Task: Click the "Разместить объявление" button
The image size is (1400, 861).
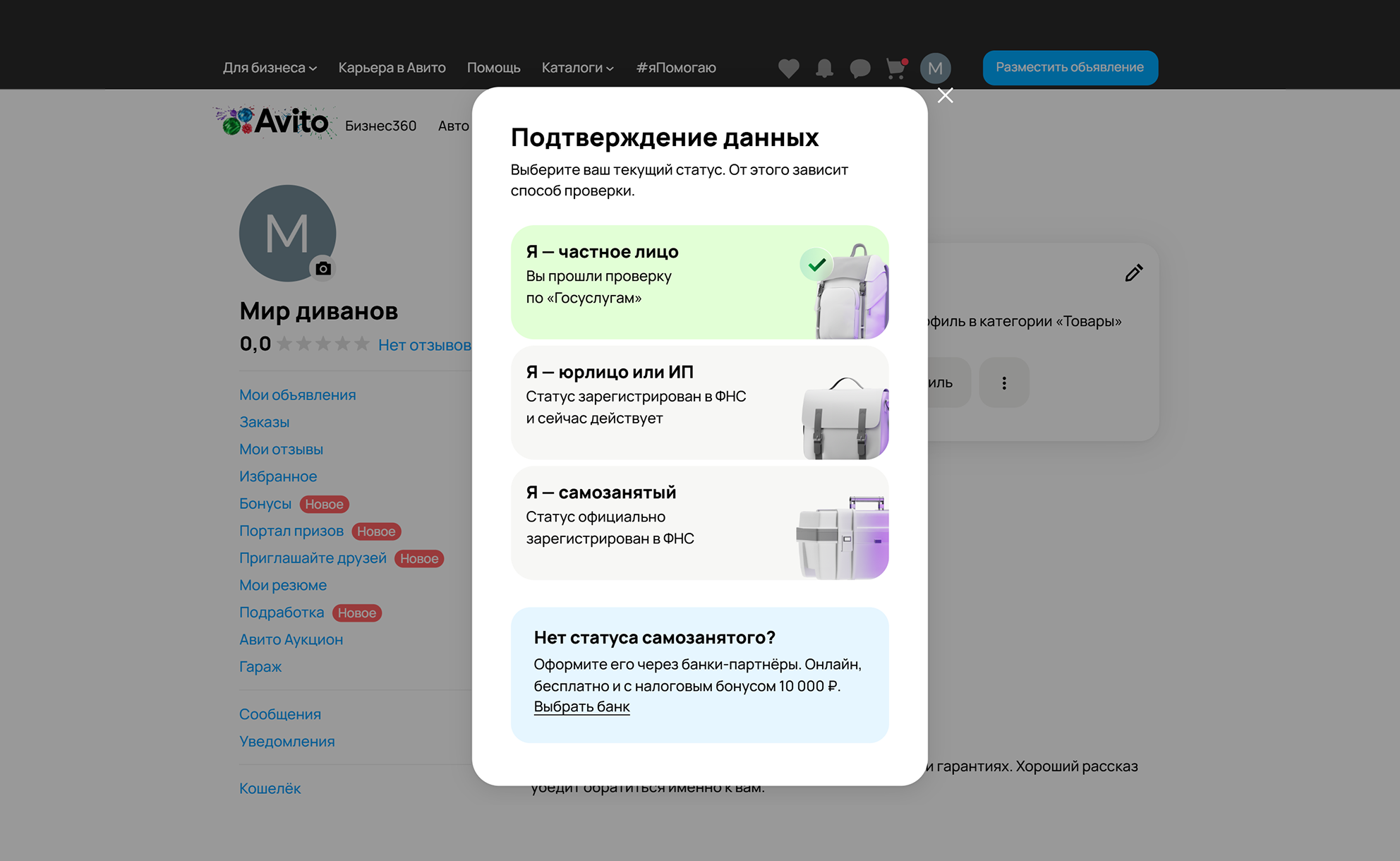Action: 1070,68
